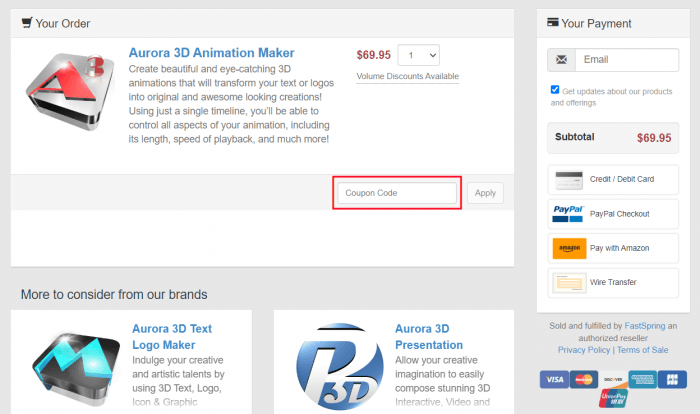This screenshot has width=700, height=414.
Task: Click the Email input field
Action: tap(627, 60)
